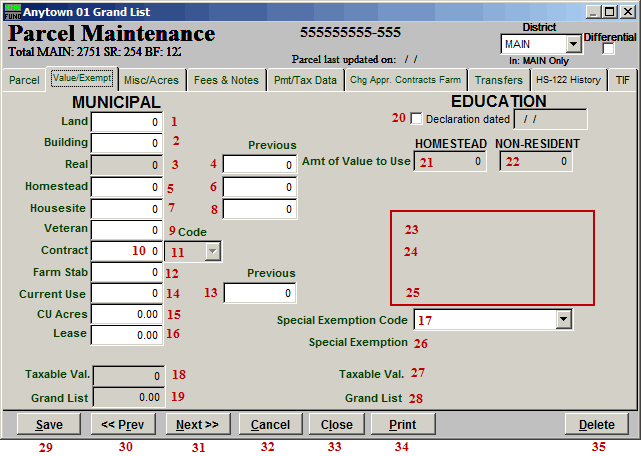641x456 pixels.
Task: Open the Misc/Acres tab
Action: (x=152, y=80)
